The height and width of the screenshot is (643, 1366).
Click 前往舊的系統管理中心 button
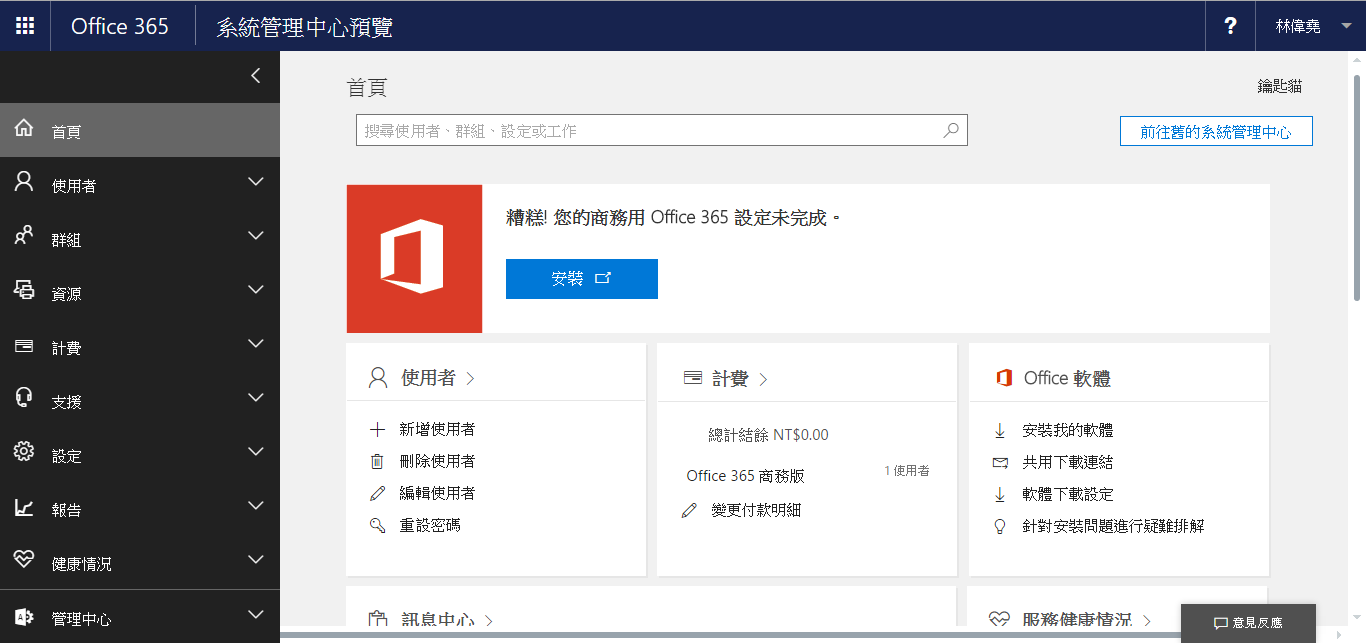[1216, 131]
